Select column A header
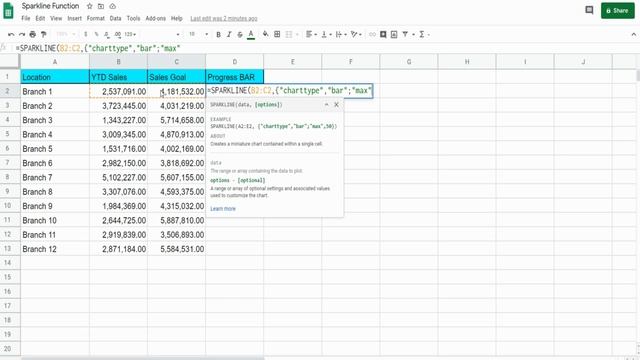 coord(55,62)
